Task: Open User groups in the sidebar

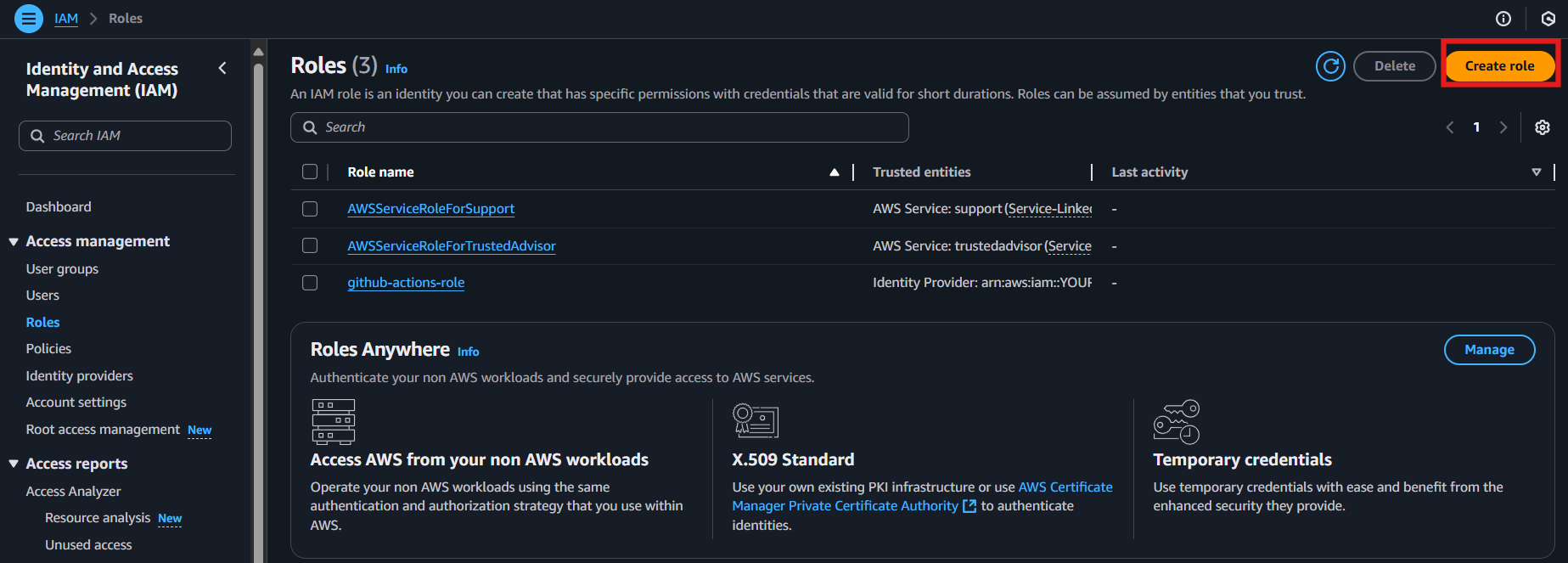Action: (62, 269)
